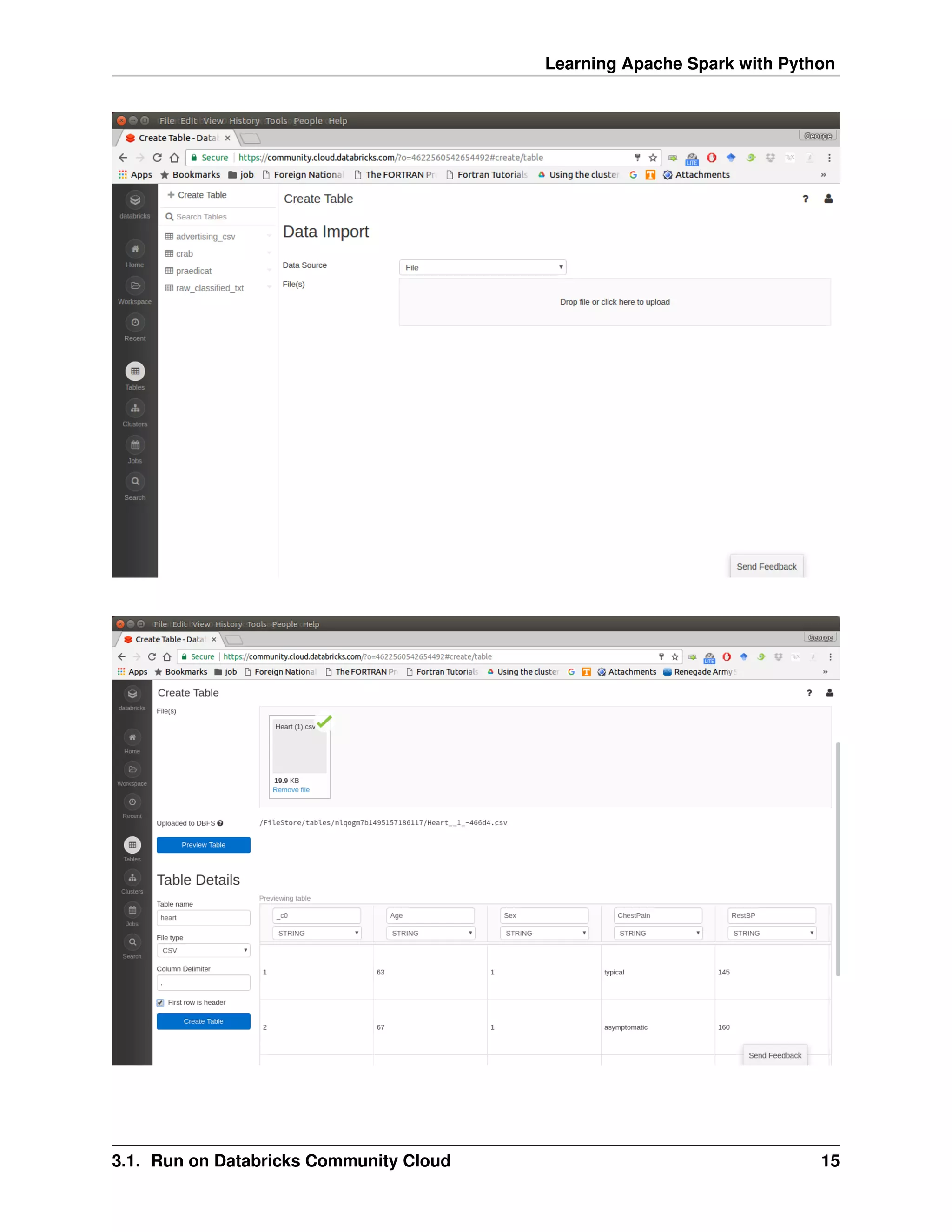Open Workspace icon in top sidebar
The width and height of the screenshot is (952, 1232).
135,286
